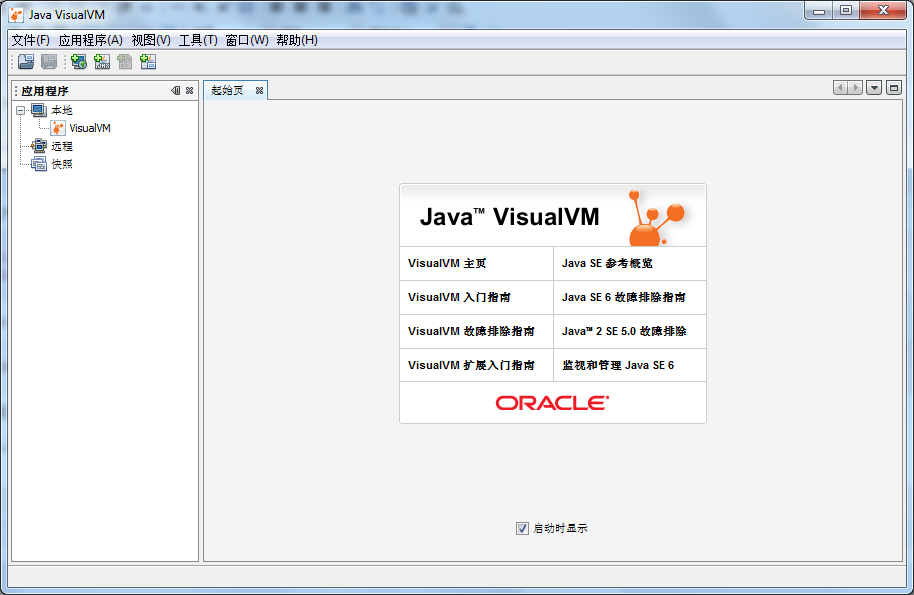Select the 快照 node in tree

pyautogui.click(x=61, y=164)
